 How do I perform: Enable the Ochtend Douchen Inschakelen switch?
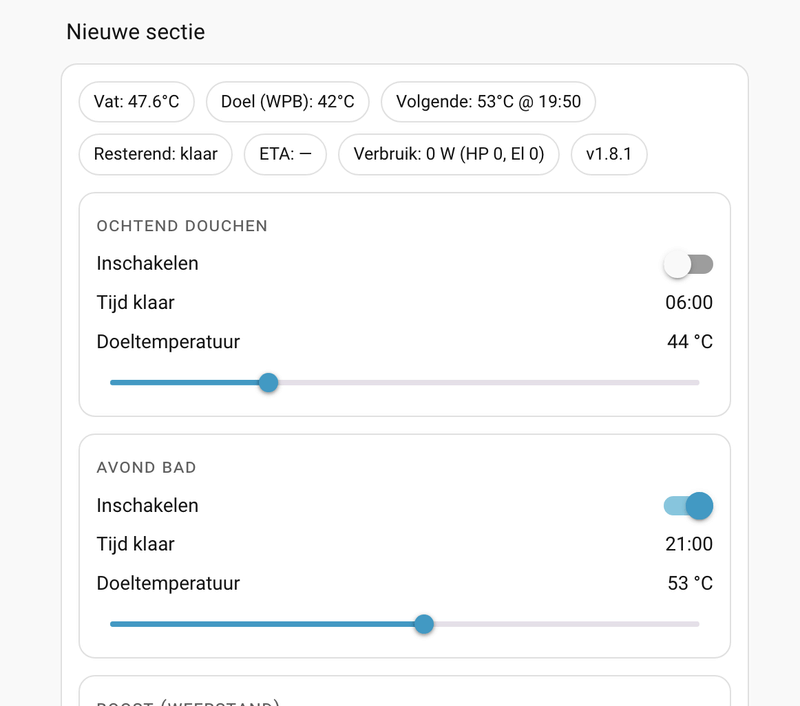[x=688, y=264]
